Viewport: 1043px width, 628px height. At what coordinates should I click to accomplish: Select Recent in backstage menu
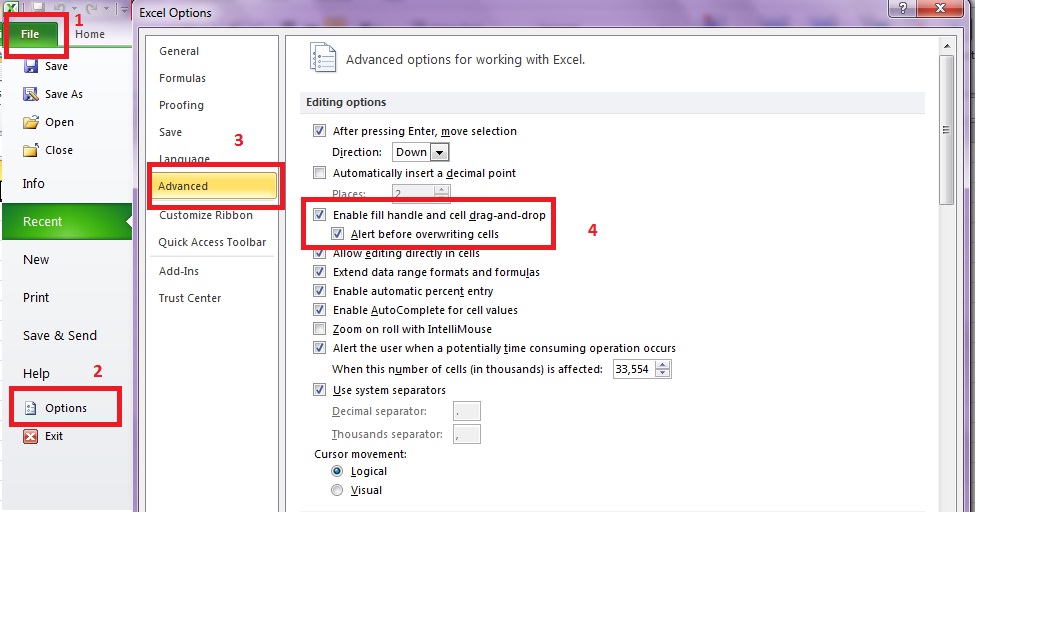(x=67, y=222)
